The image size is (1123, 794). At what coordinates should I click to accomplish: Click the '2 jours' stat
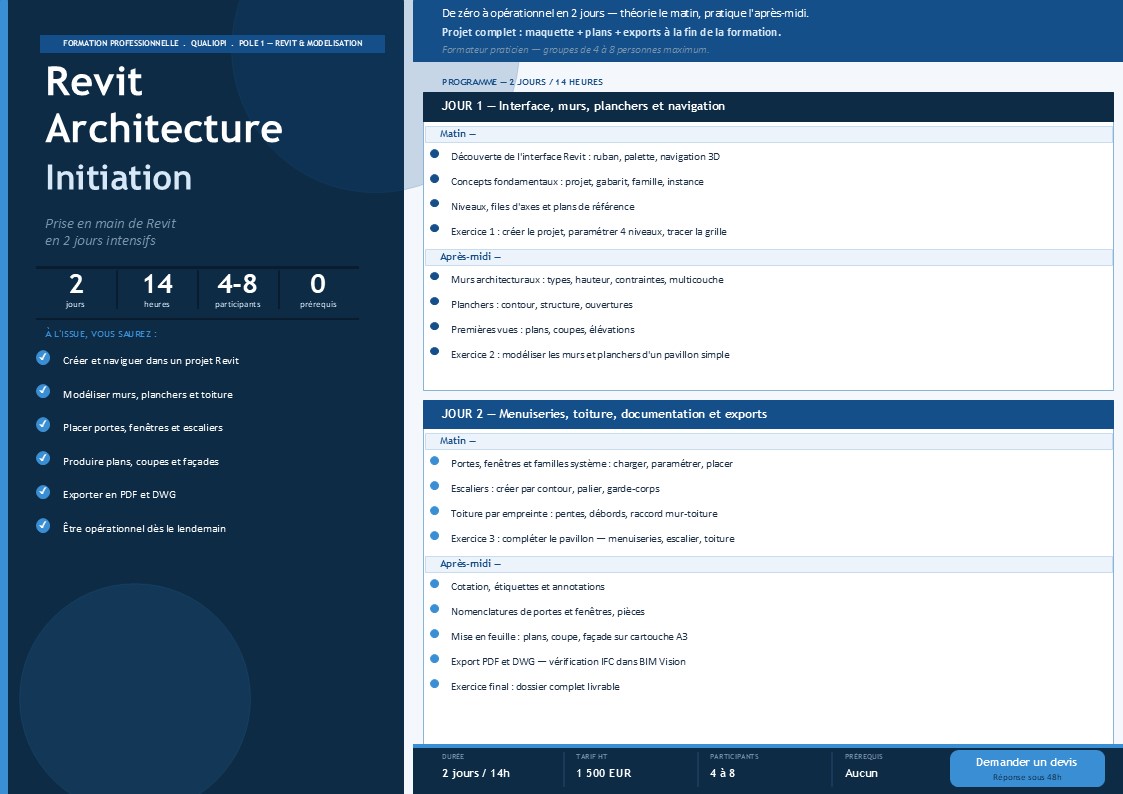tap(76, 290)
